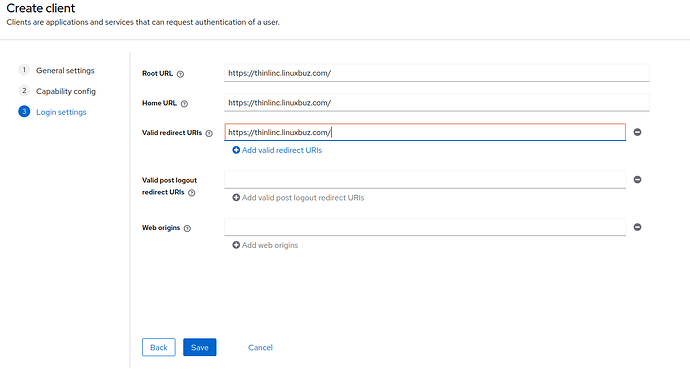Click the Back button
Screen dimensions: 690x372
(x=159, y=347)
